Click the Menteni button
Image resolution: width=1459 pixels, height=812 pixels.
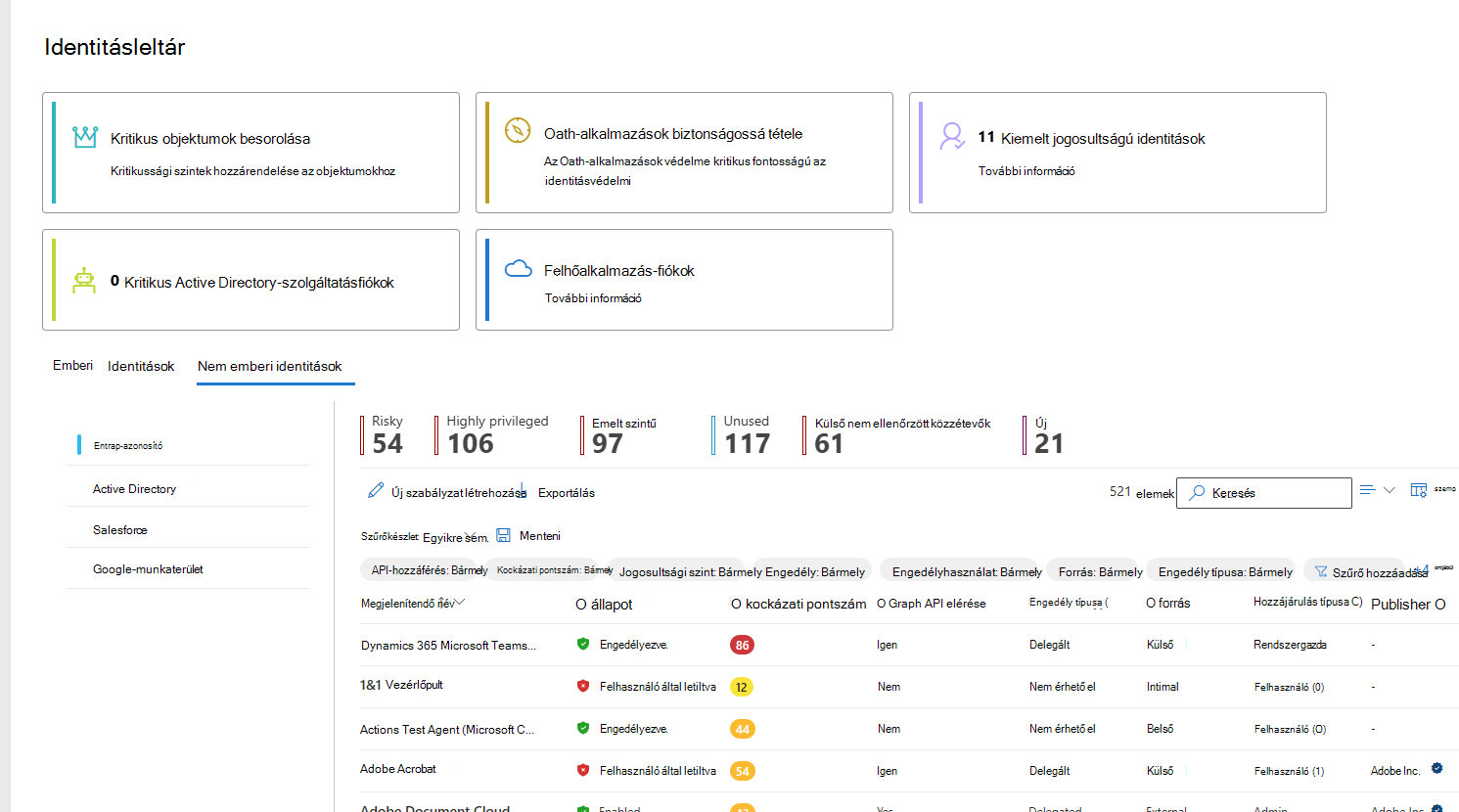(528, 535)
